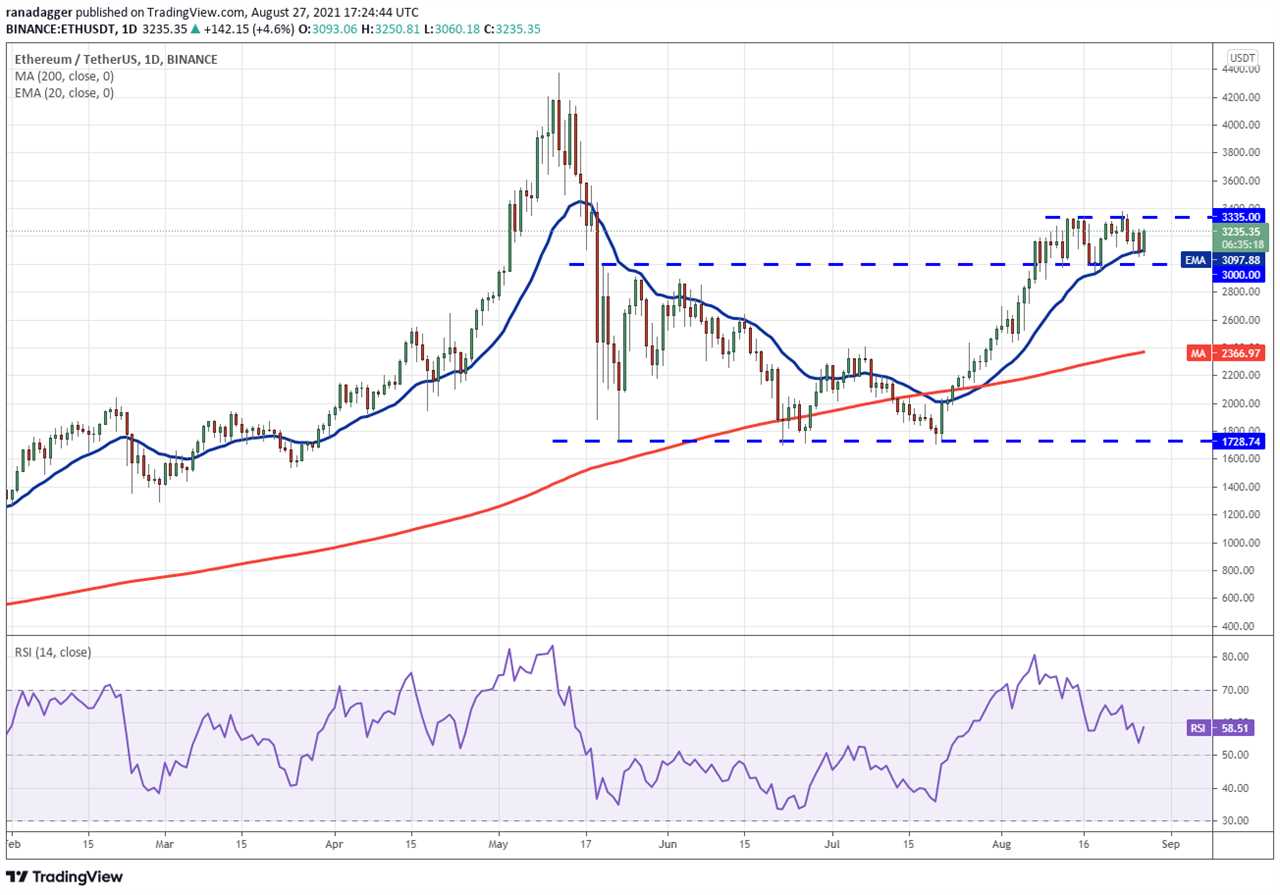Click the Sep label on time axis
This screenshot has width=1280, height=895.
coord(1171,844)
